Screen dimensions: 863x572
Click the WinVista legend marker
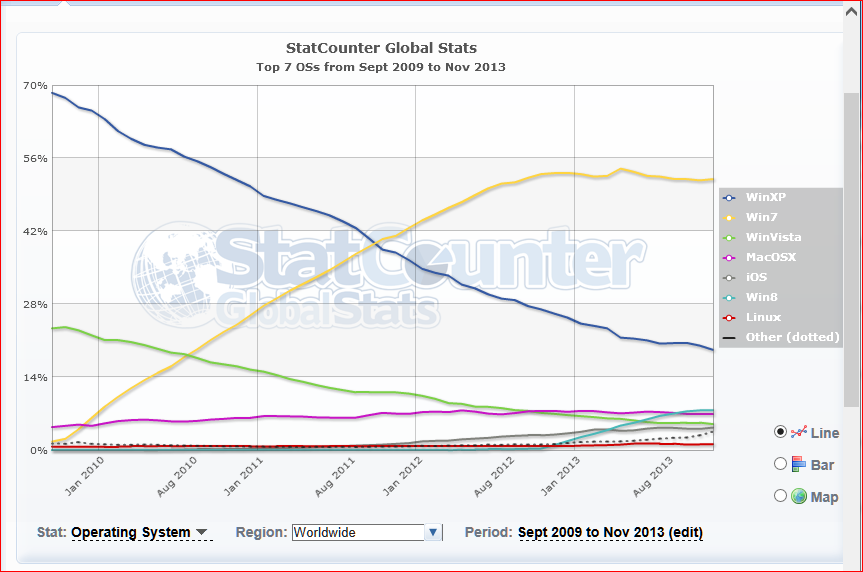[730, 237]
